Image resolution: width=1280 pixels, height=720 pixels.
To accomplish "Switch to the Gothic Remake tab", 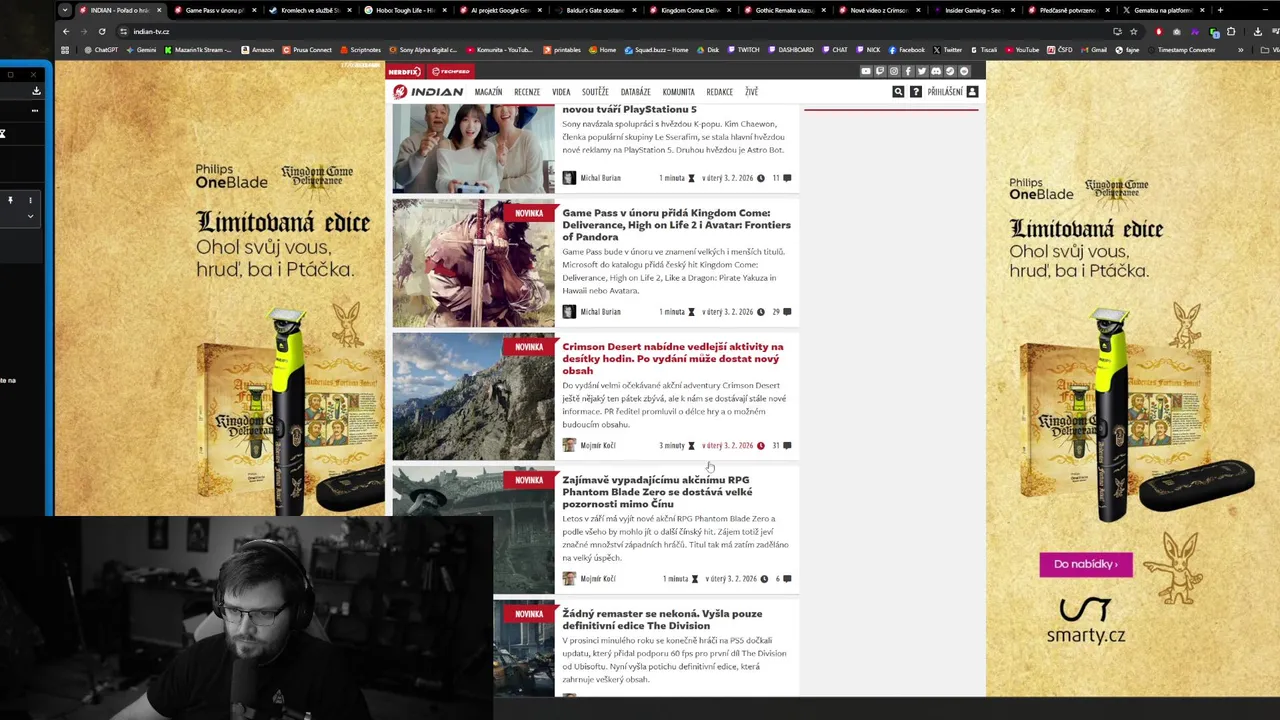I will (785, 10).
